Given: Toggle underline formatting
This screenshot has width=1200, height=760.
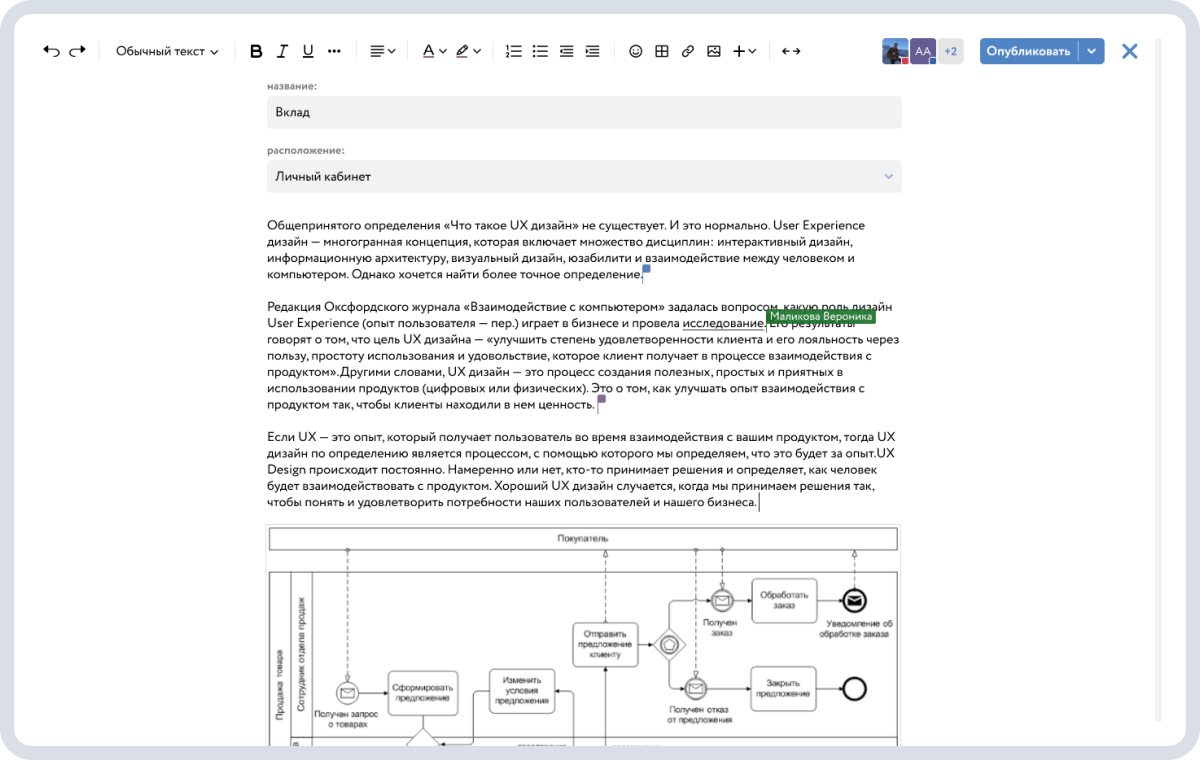Looking at the screenshot, I should click(307, 51).
